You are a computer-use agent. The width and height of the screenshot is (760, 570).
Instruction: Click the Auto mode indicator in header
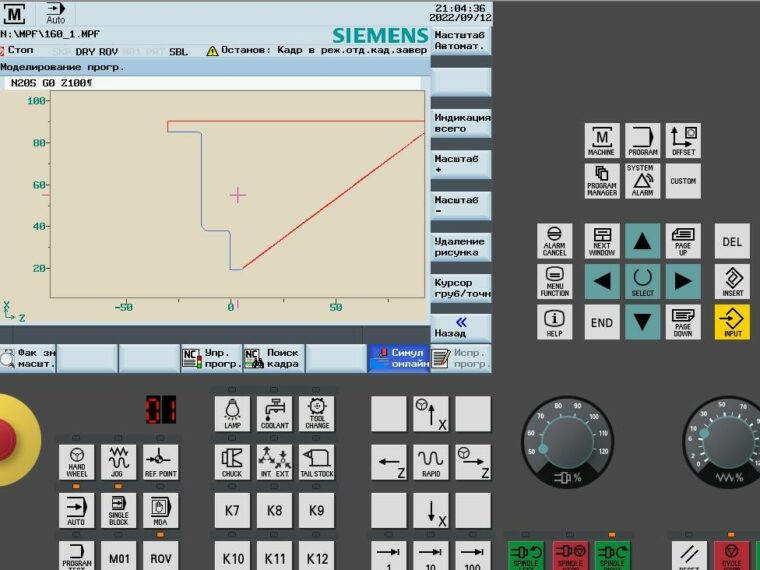click(x=56, y=14)
